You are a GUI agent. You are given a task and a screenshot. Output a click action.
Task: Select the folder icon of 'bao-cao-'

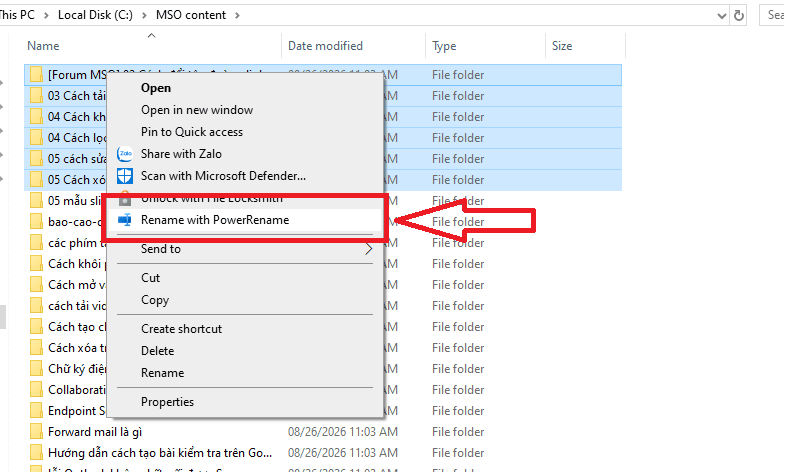click(x=36, y=222)
